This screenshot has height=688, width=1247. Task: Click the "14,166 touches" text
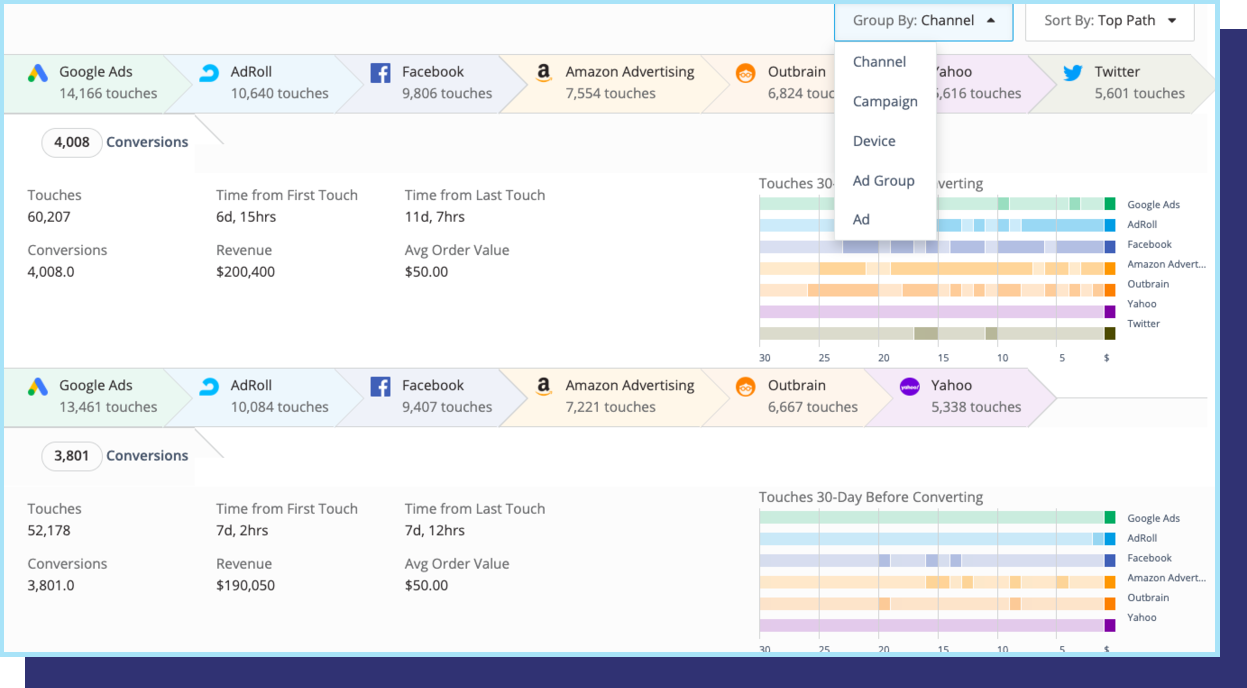tap(108, 94)
